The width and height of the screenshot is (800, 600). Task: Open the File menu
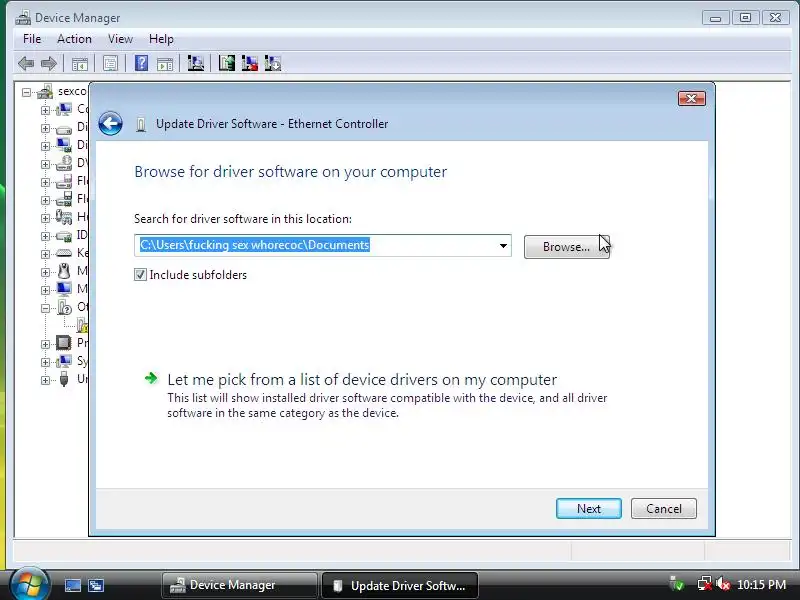tap(32, 39)
